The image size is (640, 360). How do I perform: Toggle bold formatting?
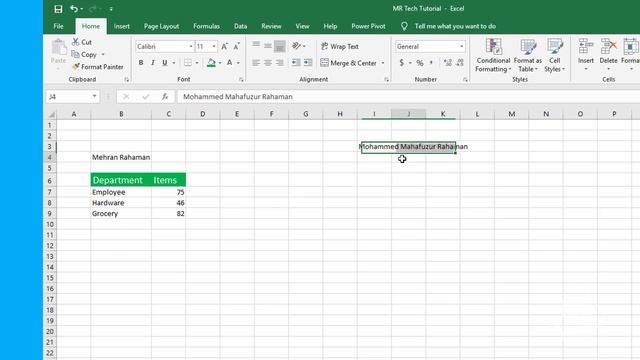[141, 63]
